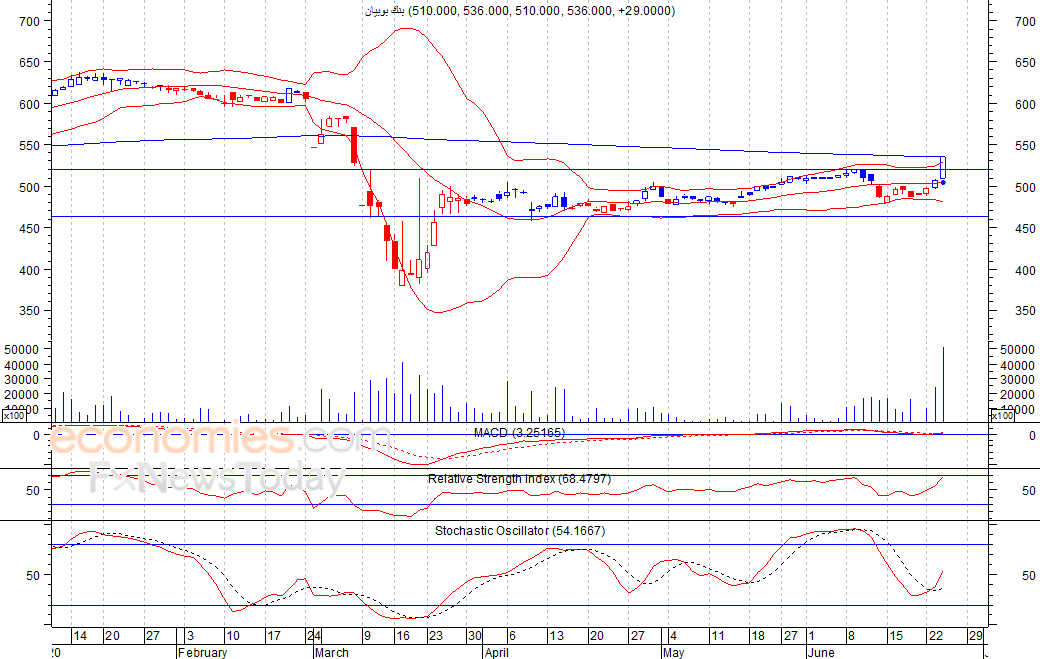Select the 18 date label in May
Screen dimensions: 1040x659
[x=758, y=636]
